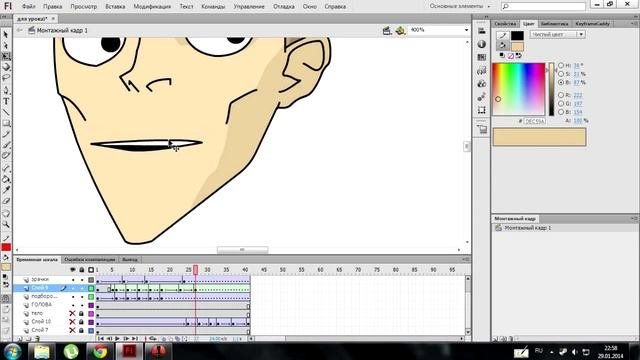
Task: Click the beige fill color swatch in toolbox
Action: tap(6, 267)
